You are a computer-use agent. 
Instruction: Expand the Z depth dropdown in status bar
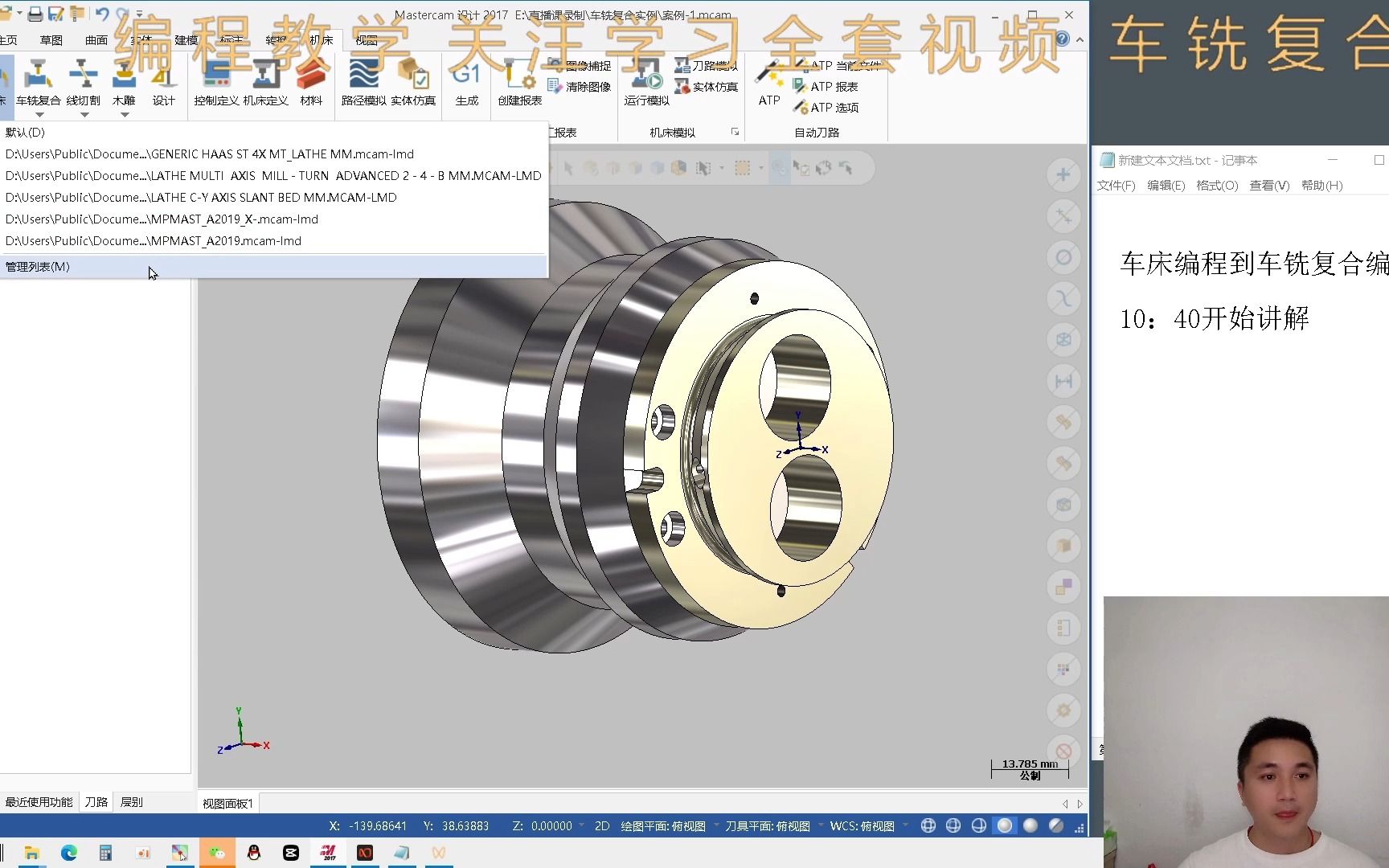tap(581, 825)
